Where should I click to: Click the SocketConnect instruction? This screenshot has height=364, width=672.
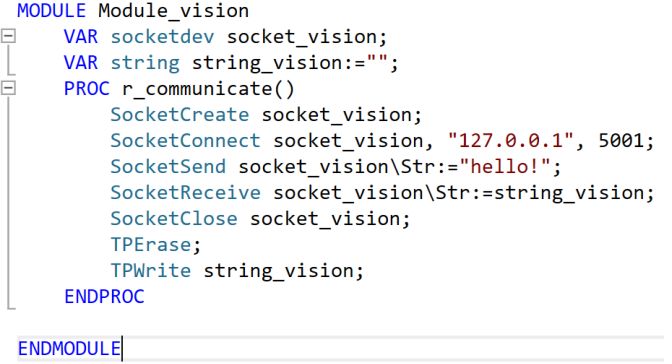click(185, 141)
